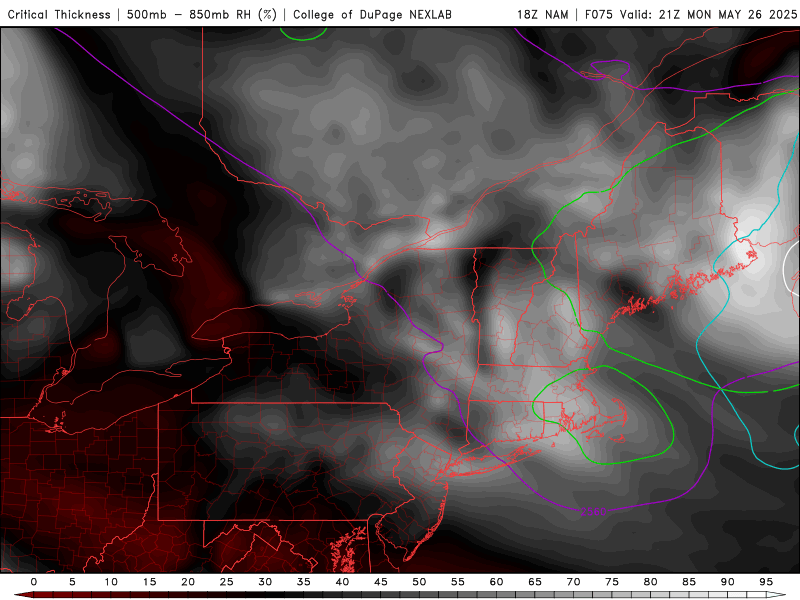Click the colorbar value '60'
This screenshot has width=800, height=600.
496,582
